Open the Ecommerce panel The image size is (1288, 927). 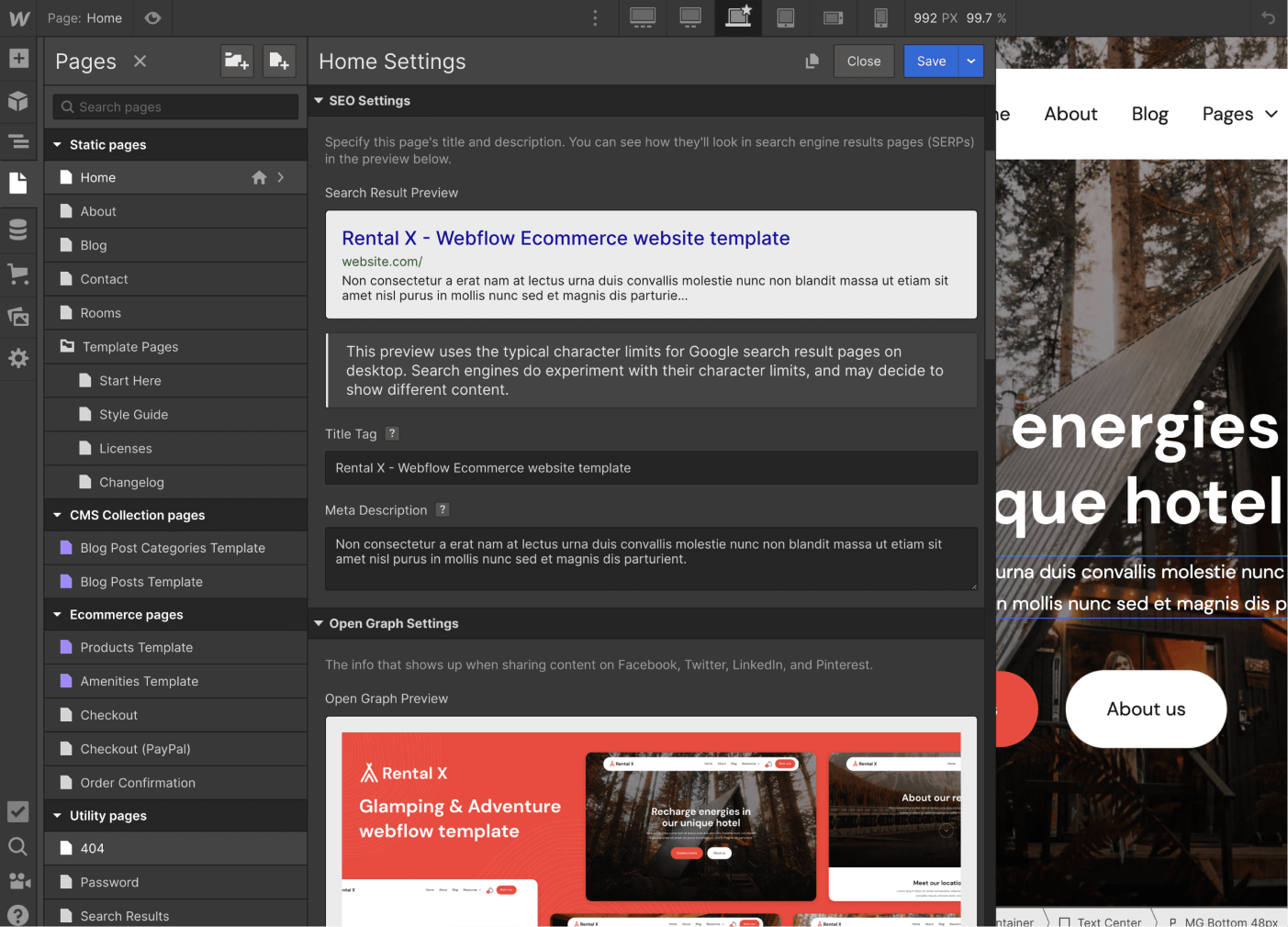[x=18, y=274]
